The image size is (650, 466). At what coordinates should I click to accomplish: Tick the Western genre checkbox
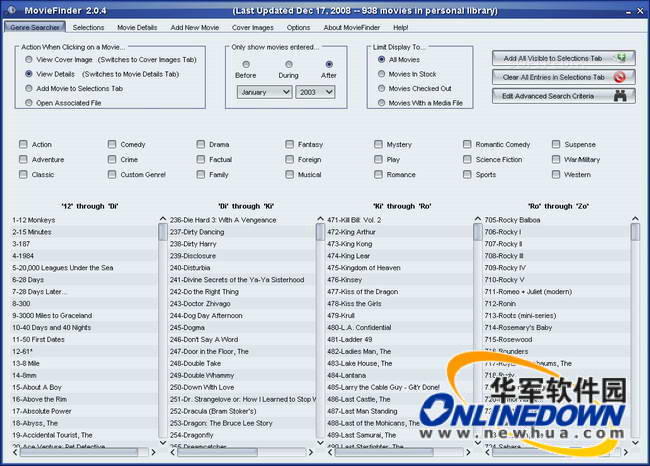point(556,175)
